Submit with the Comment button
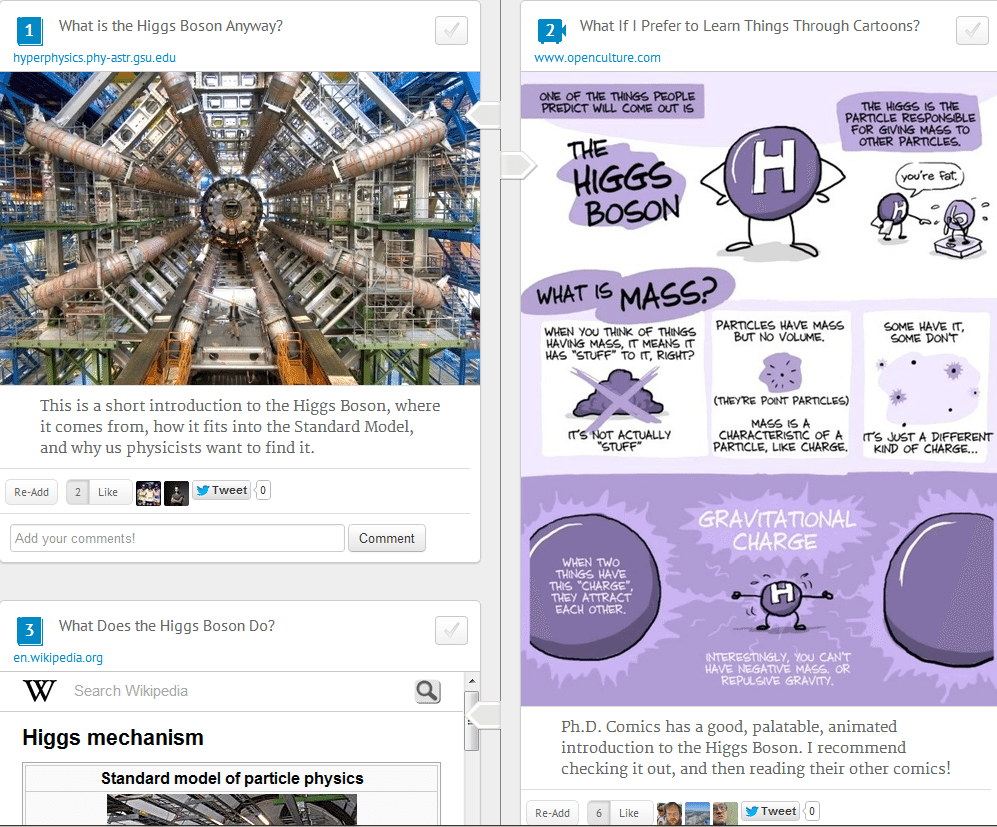This screenshot has width=997, height=827. (387, 538)
